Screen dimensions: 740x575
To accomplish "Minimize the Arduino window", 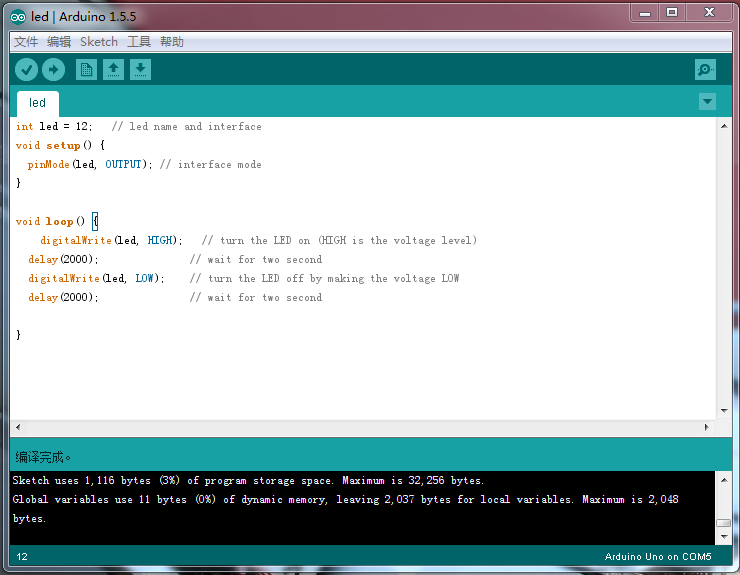I will point(645,13).
